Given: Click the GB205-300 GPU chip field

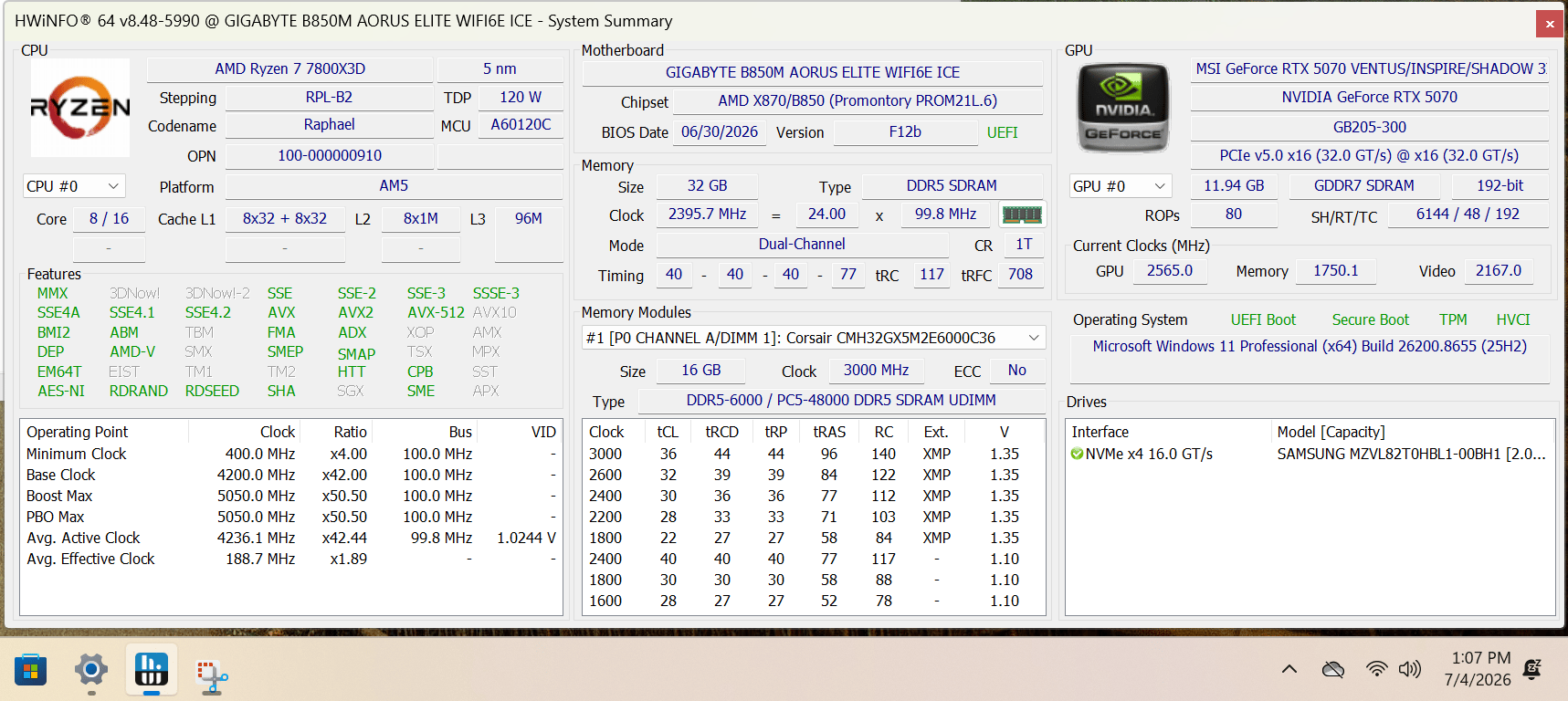Looking at the screenshot, I should click(x=1370, y=127).
